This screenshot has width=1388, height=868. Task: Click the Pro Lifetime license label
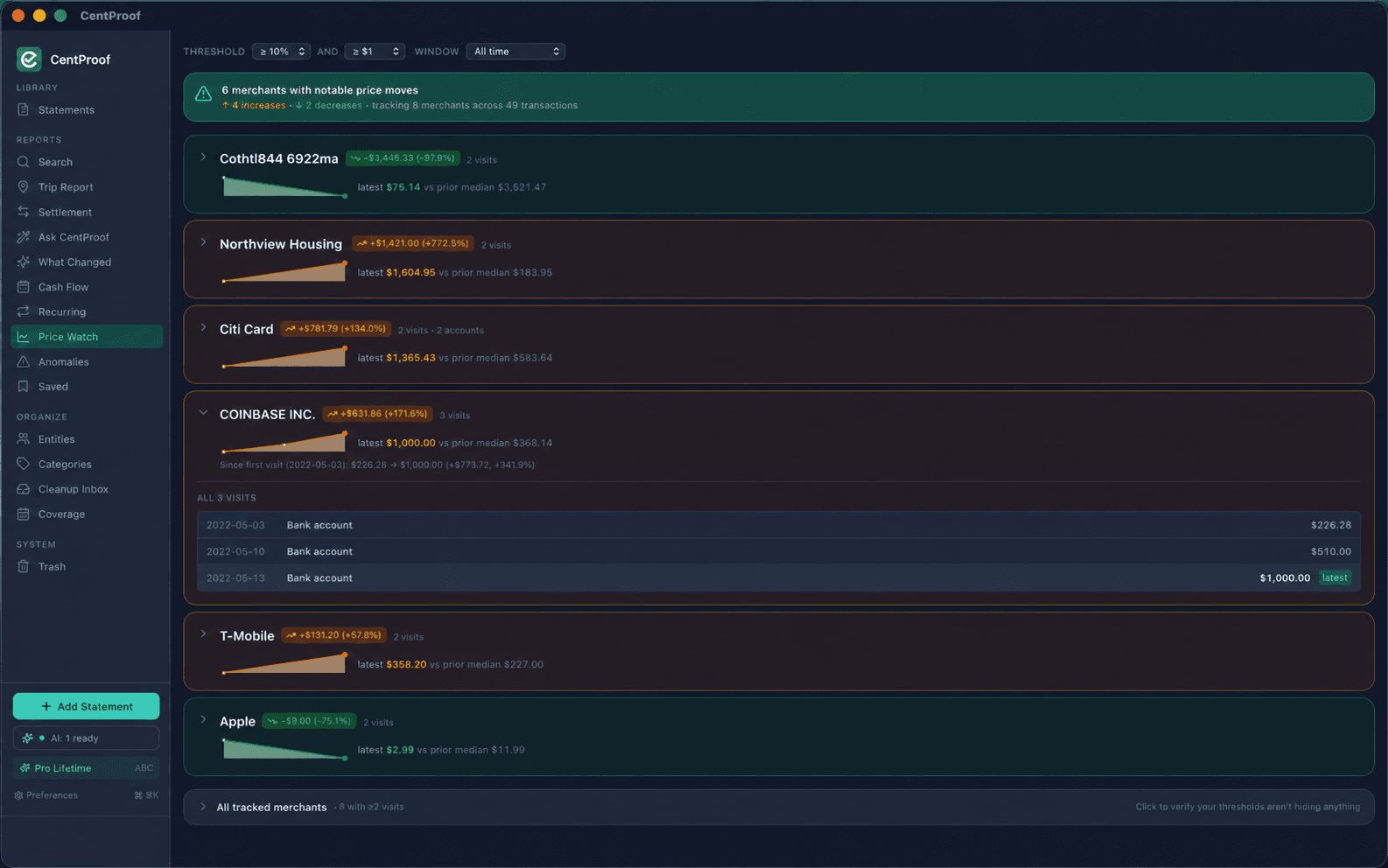62,768
